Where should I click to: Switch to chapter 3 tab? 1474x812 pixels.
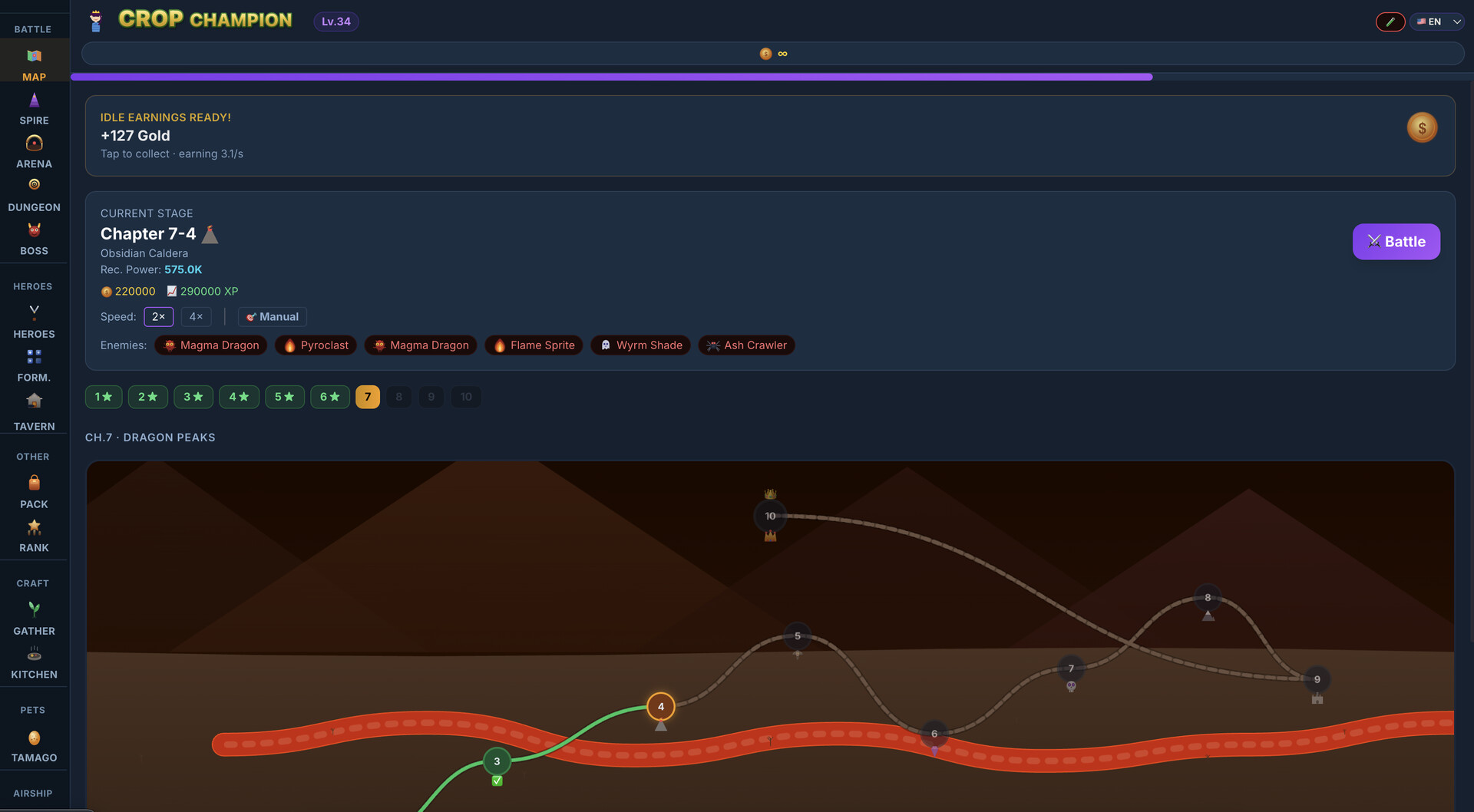193,397
